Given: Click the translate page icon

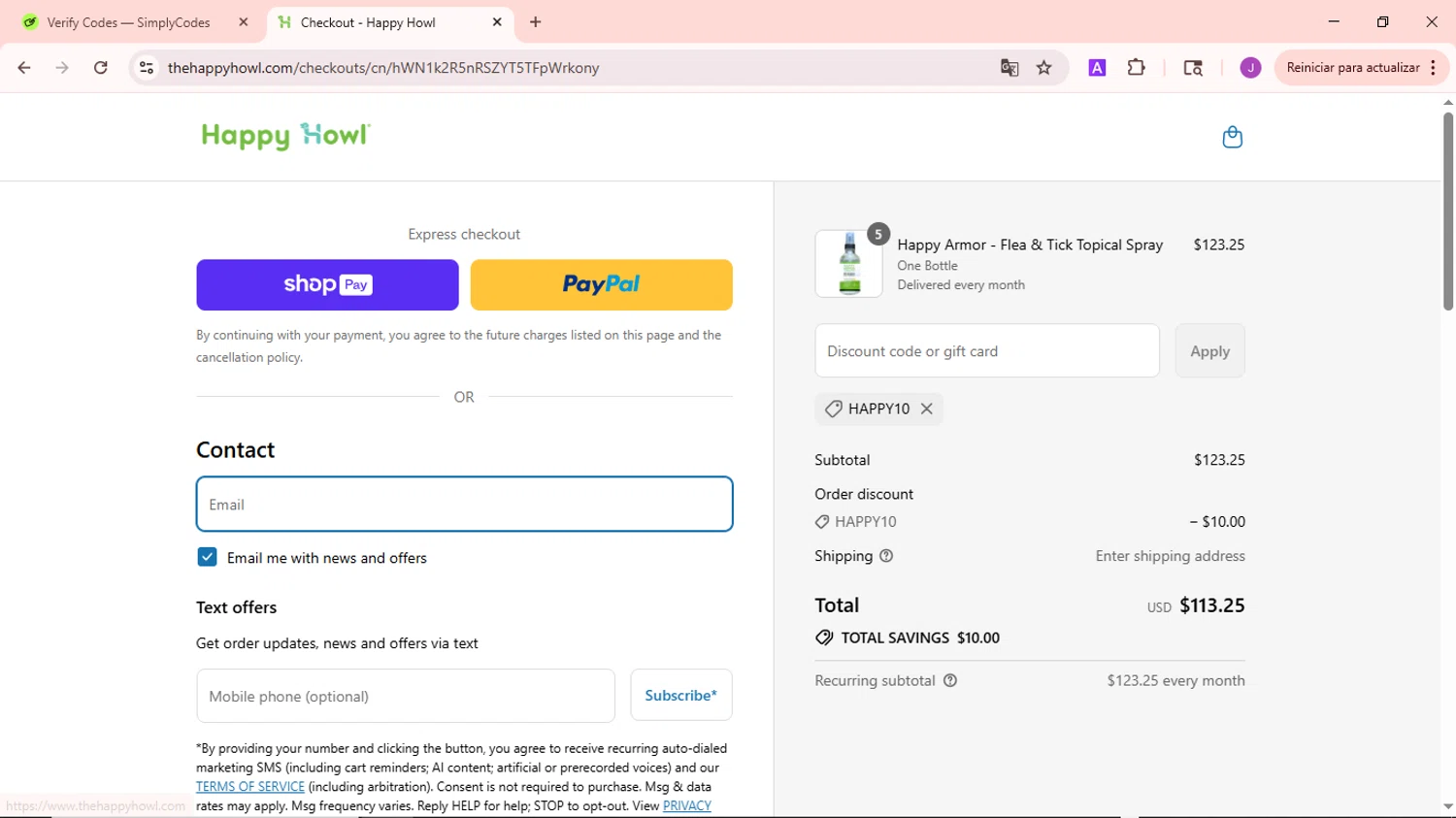Looking at the screenshot, I should coord(1009,68).
